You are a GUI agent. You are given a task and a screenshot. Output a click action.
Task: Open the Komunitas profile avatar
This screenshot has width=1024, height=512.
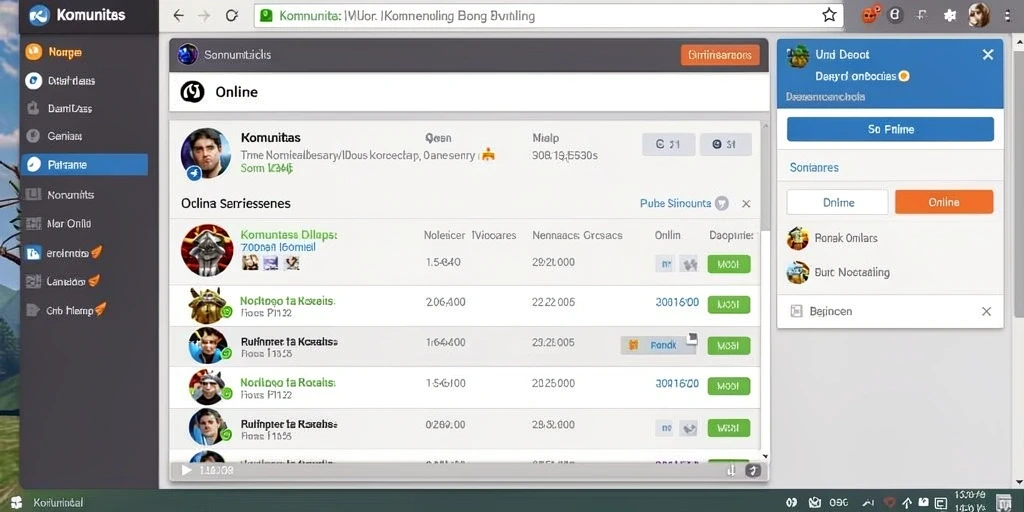(205, 154)
